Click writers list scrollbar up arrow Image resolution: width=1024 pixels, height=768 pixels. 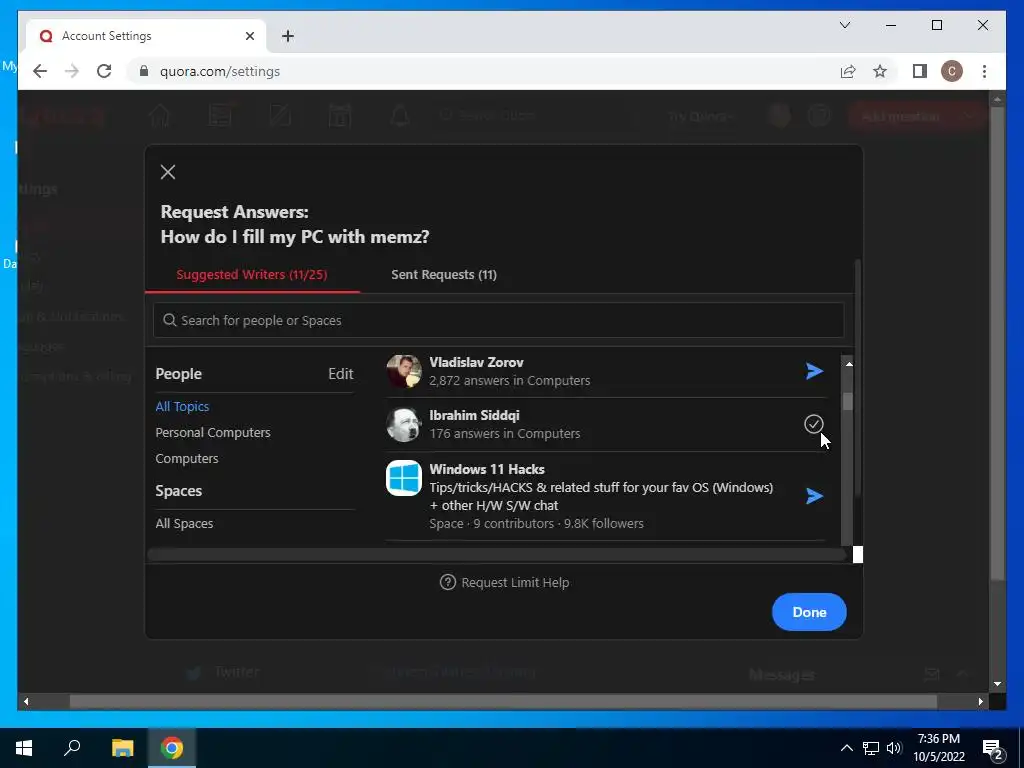tap(848, 364)
